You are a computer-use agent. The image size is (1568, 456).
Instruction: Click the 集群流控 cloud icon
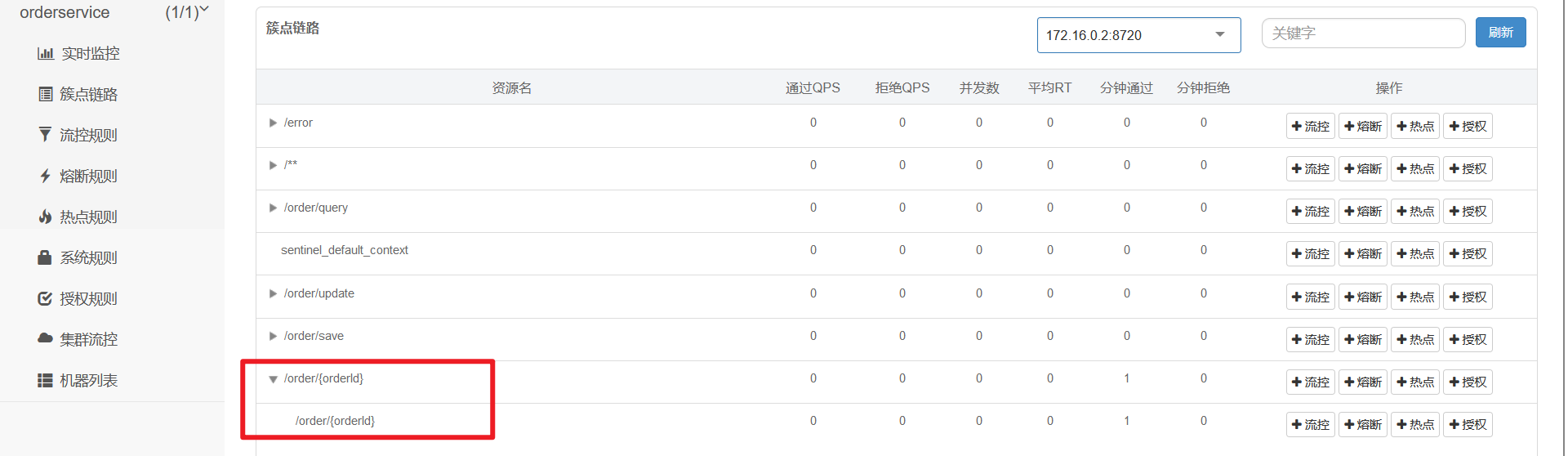(45, 338)
